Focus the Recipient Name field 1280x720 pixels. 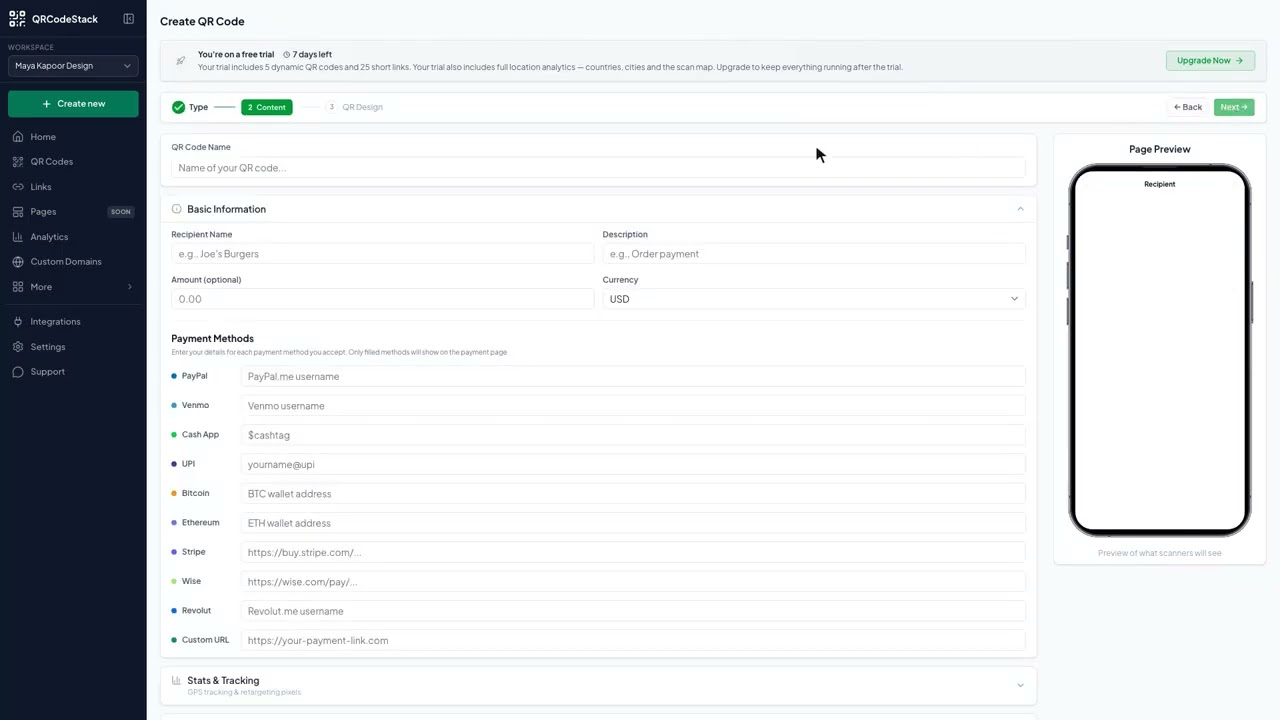coord(383,254)
